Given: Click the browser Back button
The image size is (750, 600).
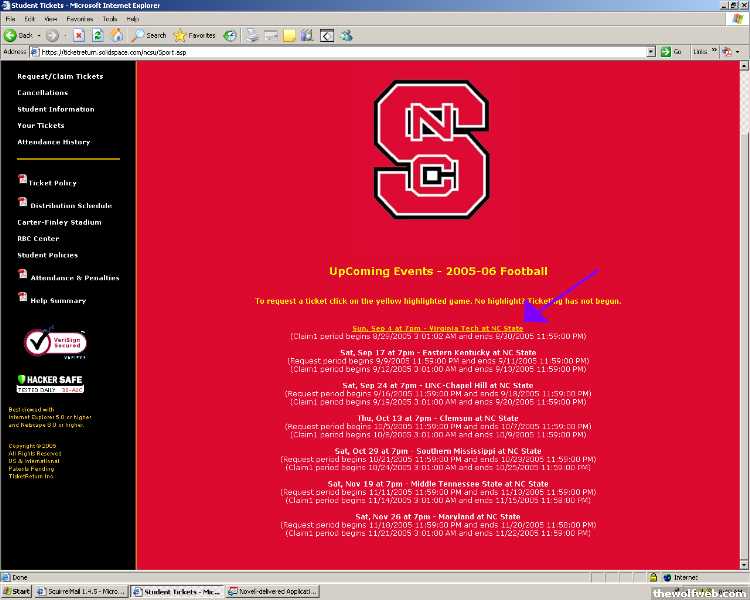Looking at the screenshot, I should coord(18,35).
